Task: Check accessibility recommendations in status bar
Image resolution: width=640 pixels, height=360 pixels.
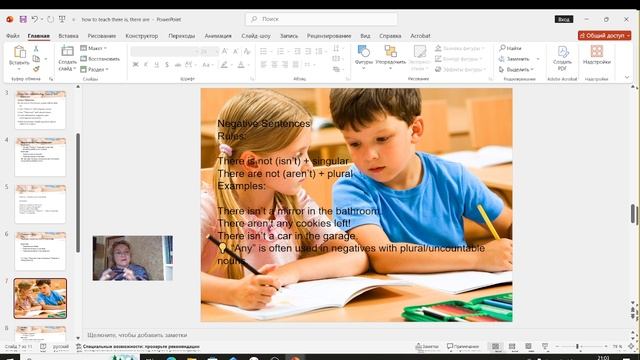Action: click(x=138, y=347)
